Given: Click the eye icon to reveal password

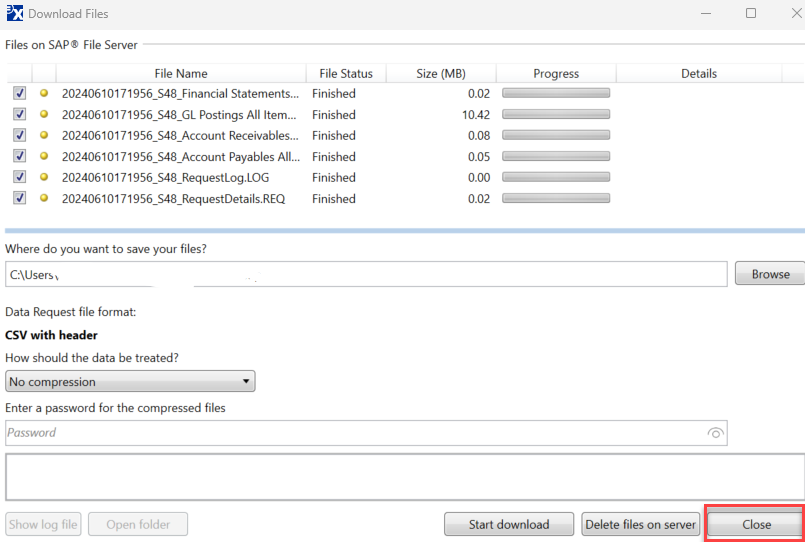Looking at the screenshot, I should (x=715, y=433).
